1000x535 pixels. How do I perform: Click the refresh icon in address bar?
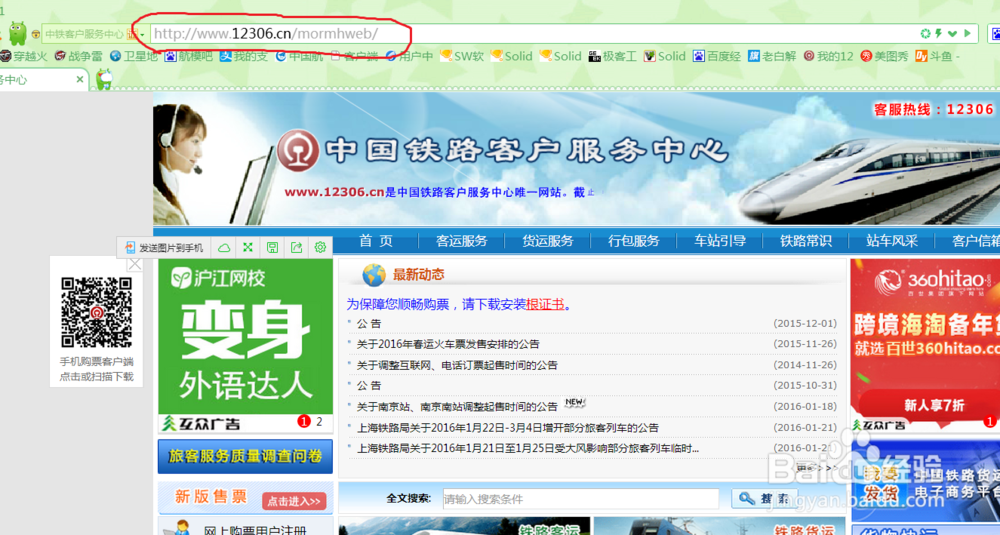pyautogui.click(x=925, y=33)
